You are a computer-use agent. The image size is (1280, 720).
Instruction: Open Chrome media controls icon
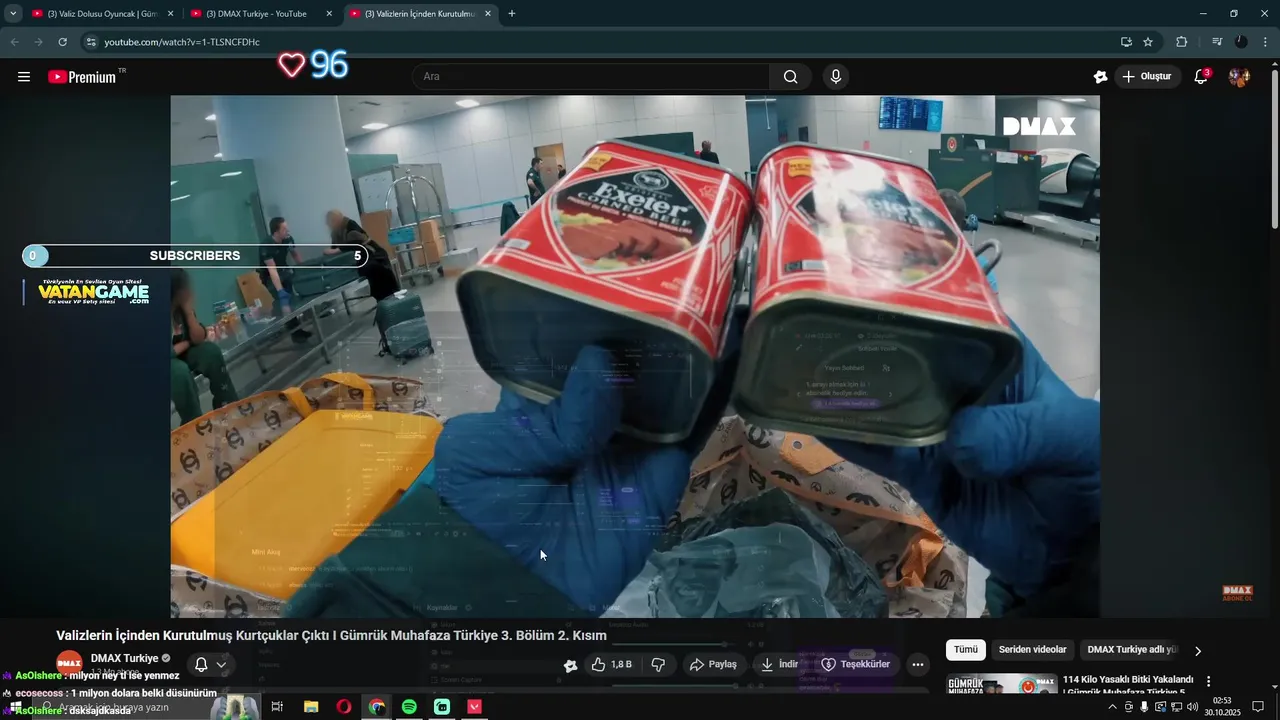click(x=1216, y=42)
